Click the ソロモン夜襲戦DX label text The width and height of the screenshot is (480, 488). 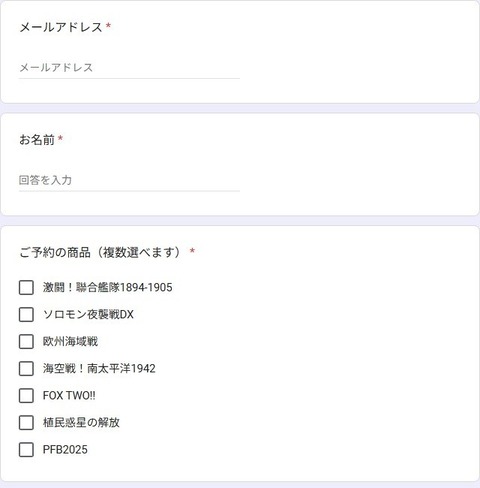click(x=88, y=314)
